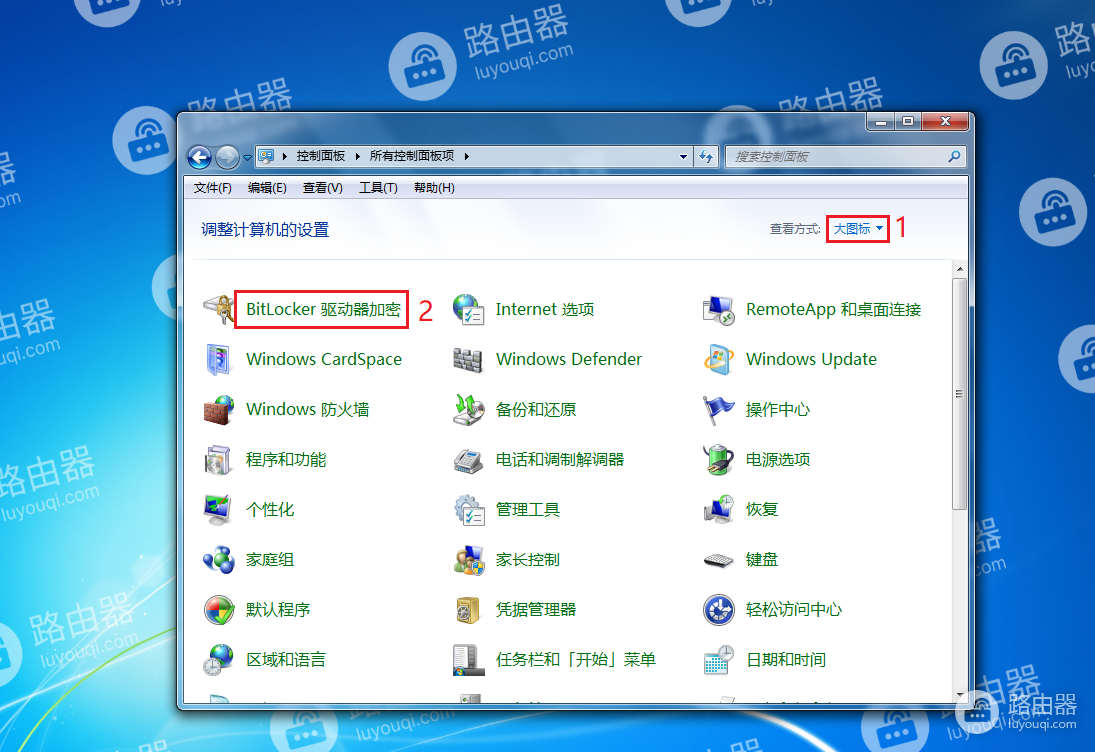Open the 程序和功能 icon

[x=219, y=460]
